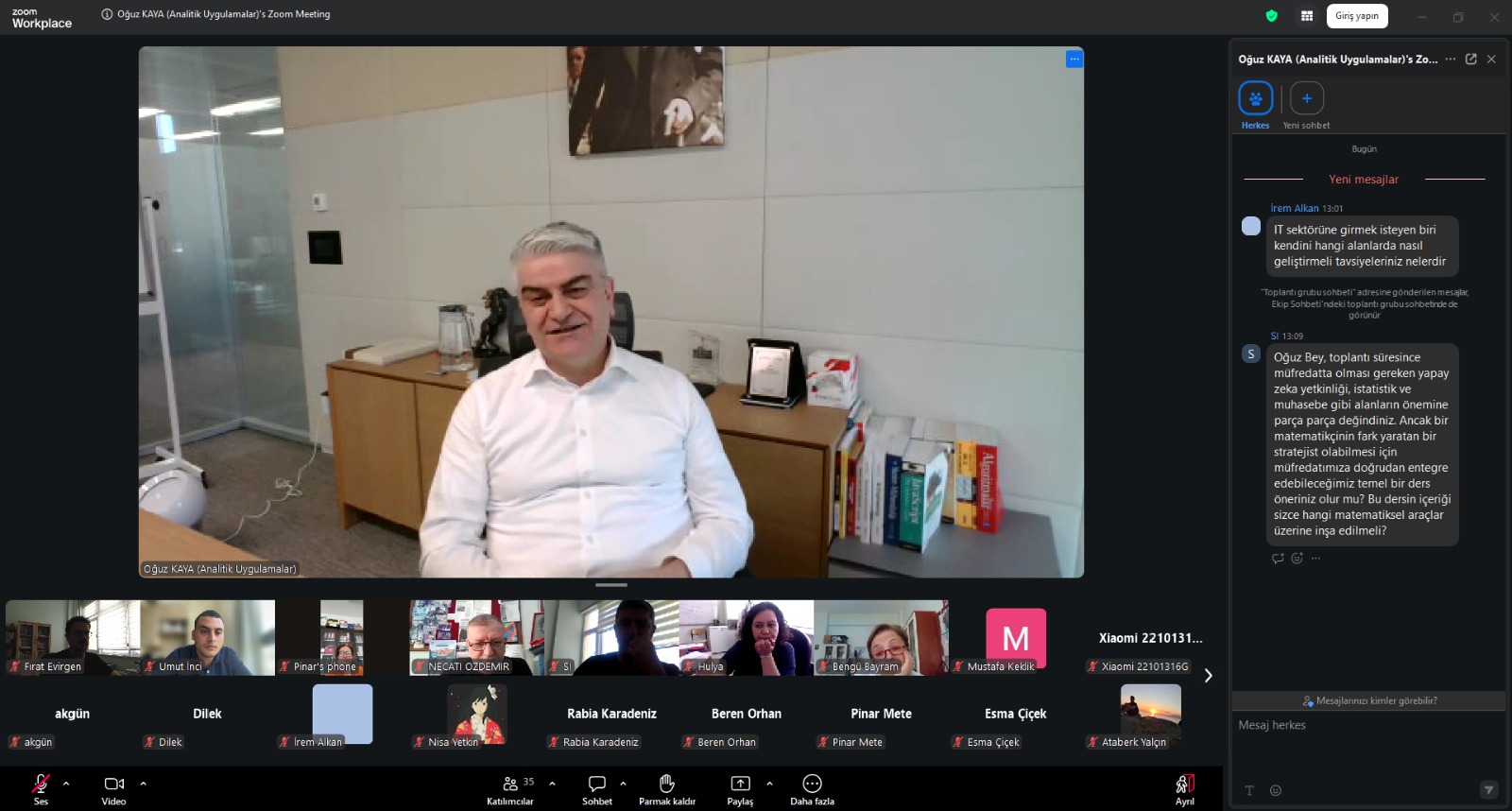
Task: Unmute microphone with Ses button
Action: [41, 788]
